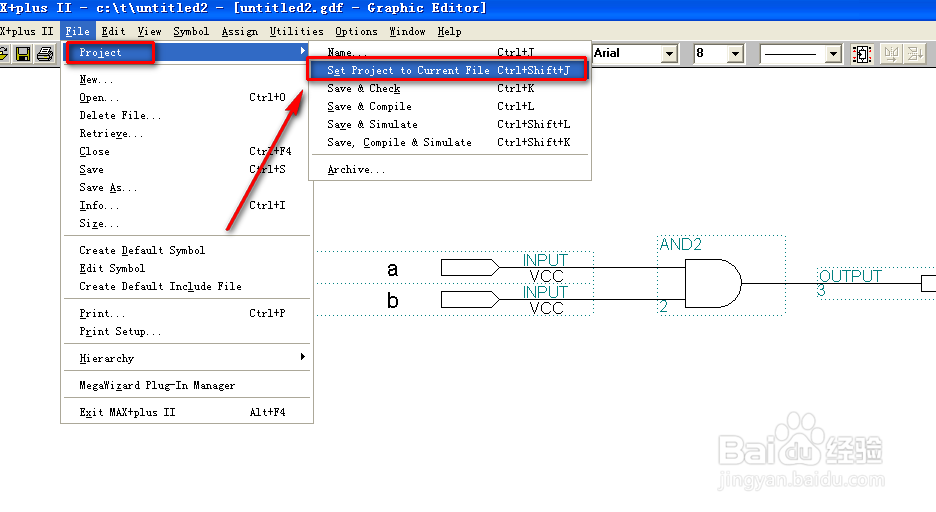
Task: Choose Delete File... entry
Action: point(187,115)
